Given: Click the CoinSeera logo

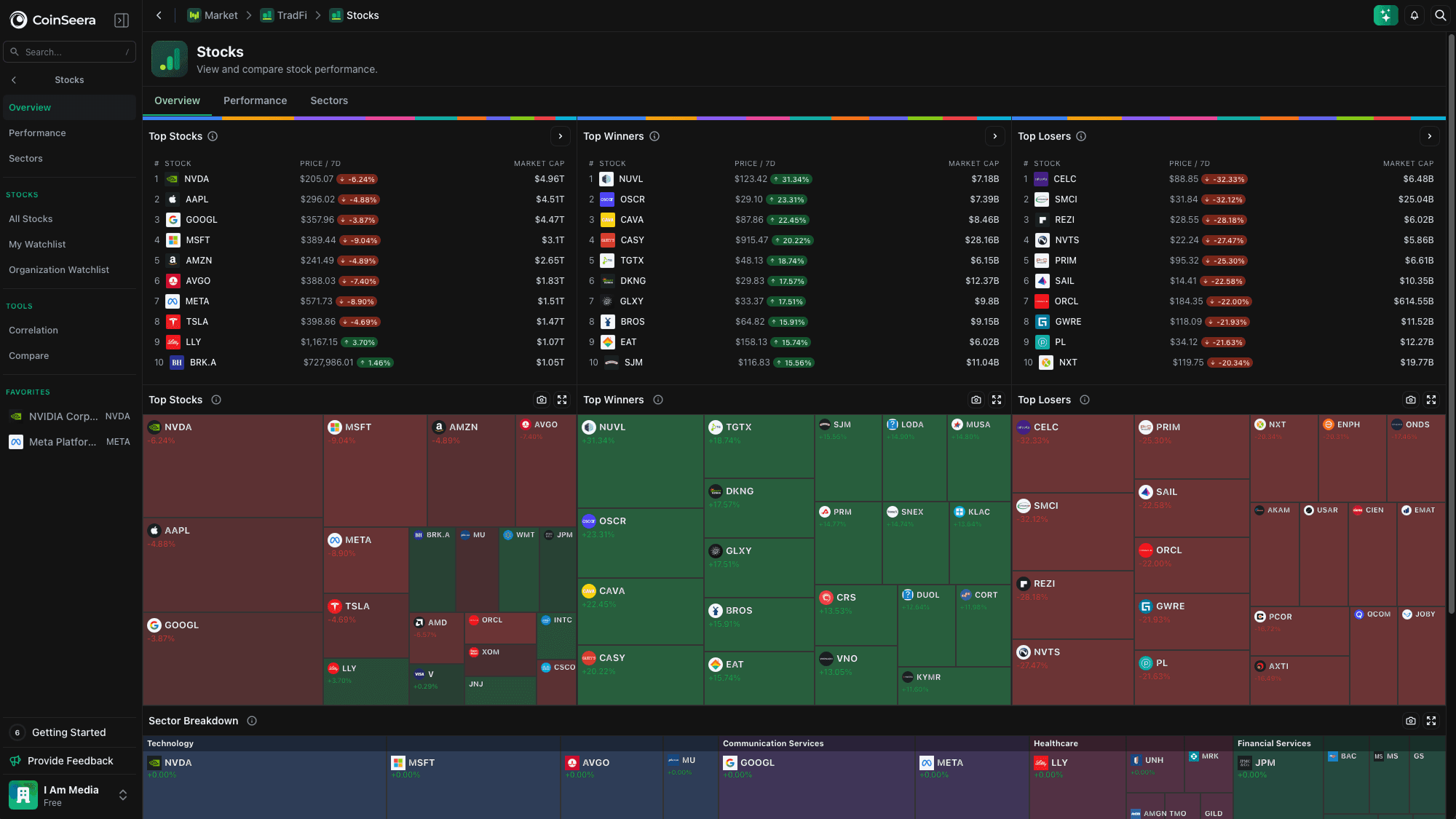Looking at the screenshot, I should [x=52, y=20].
